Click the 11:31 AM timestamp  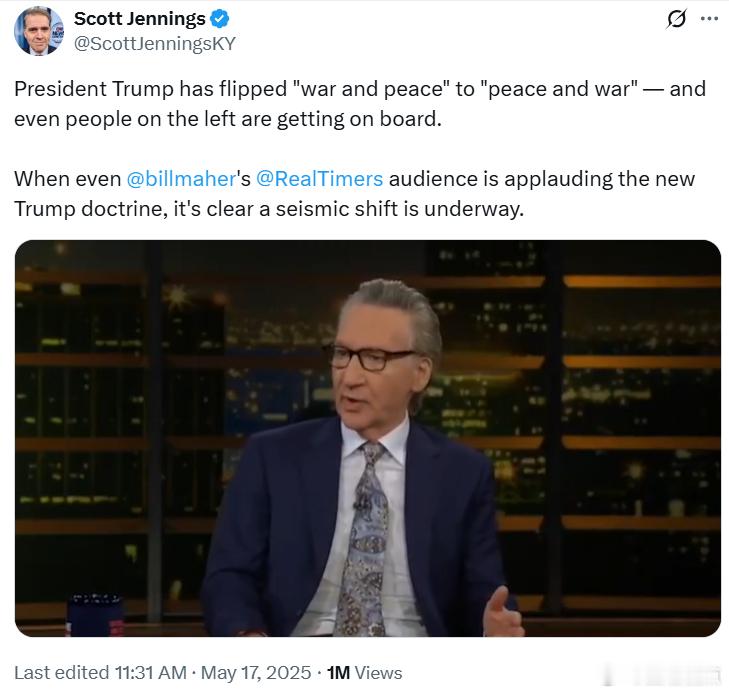(150, 673)
